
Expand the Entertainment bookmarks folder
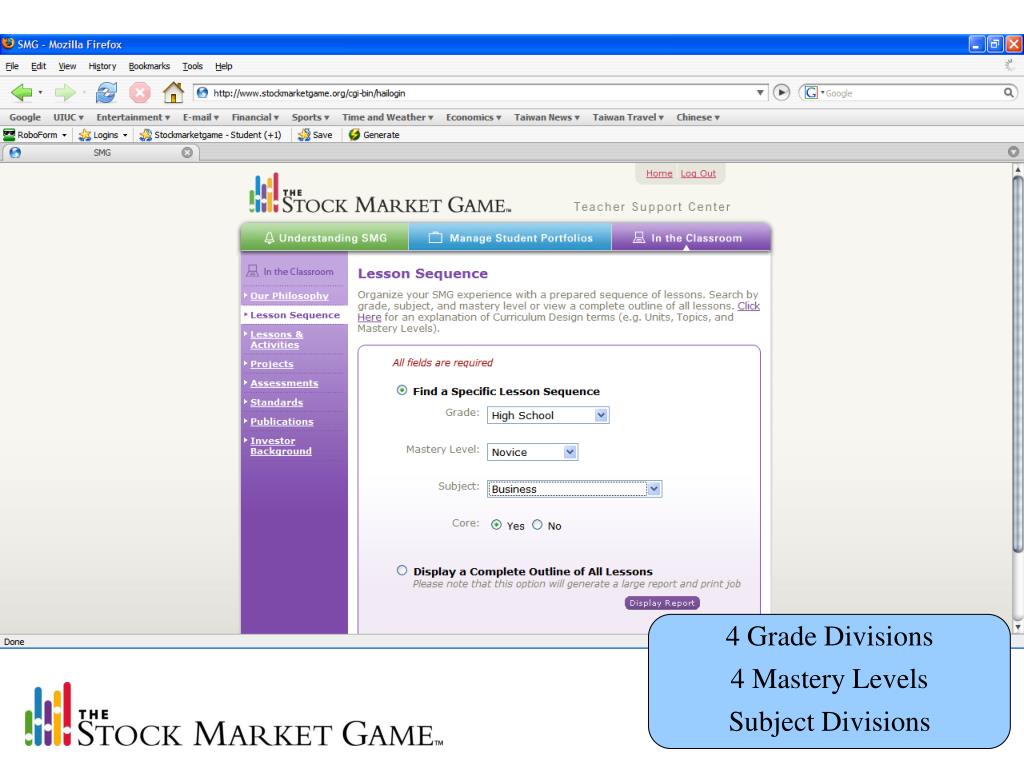(133, 118)
